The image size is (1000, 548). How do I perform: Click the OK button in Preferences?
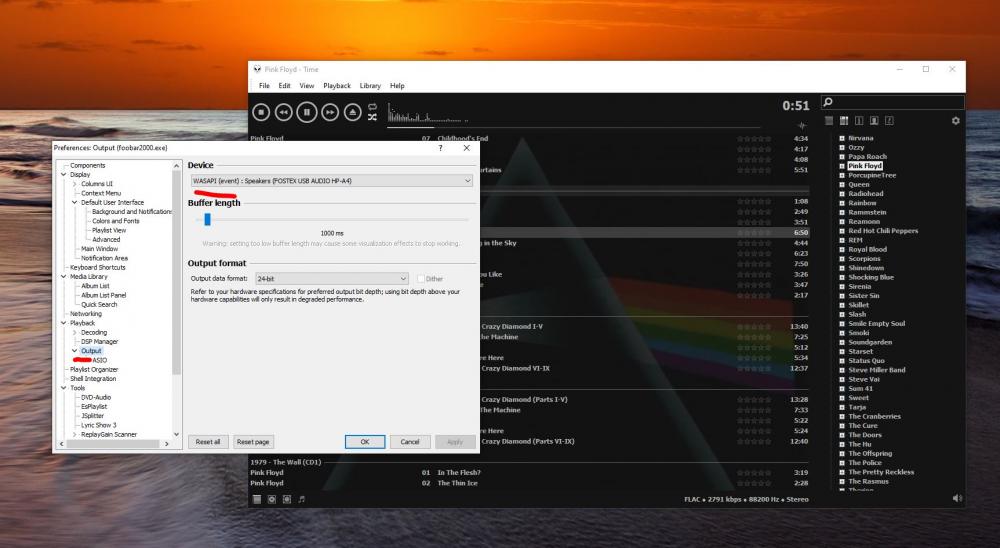tap(365, 441)
